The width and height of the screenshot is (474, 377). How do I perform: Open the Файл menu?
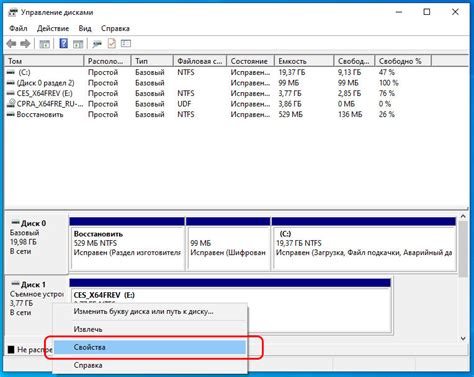tap(18, 29)
